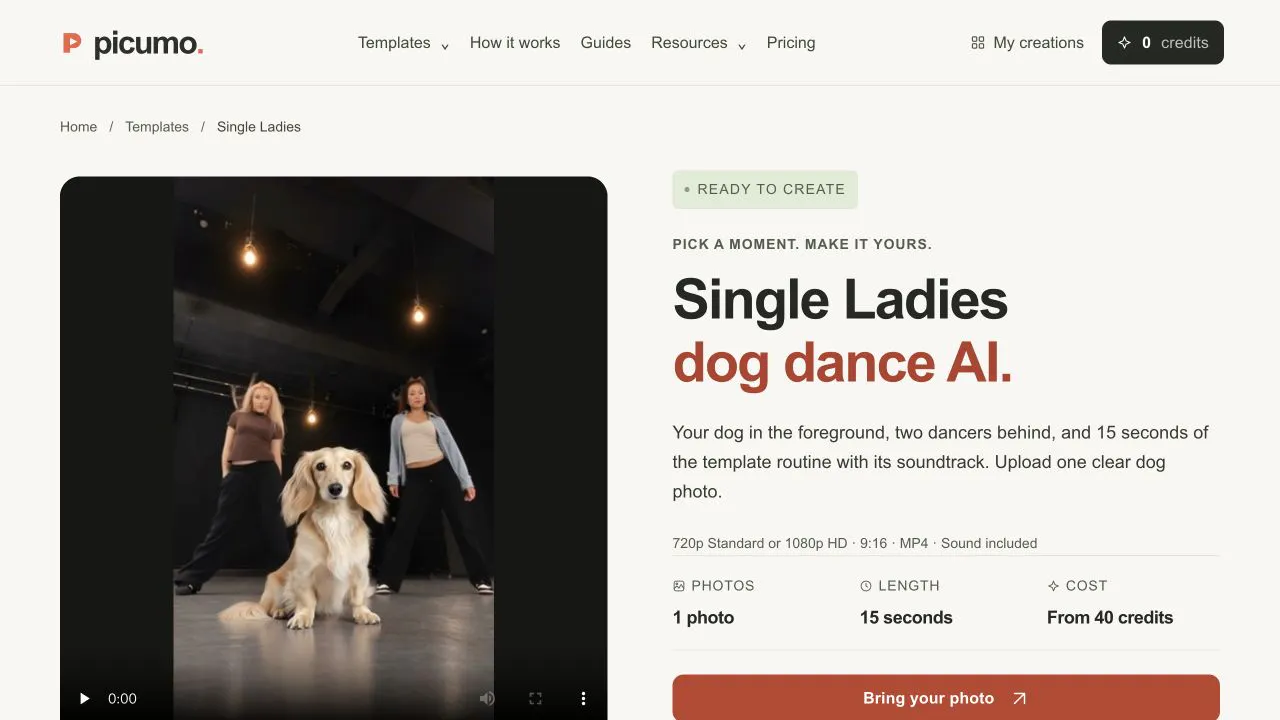Screen dimensions: 1280x720
Task: Click the Bring your photo button
Action: pyautogui.click(x=946, y=698)
